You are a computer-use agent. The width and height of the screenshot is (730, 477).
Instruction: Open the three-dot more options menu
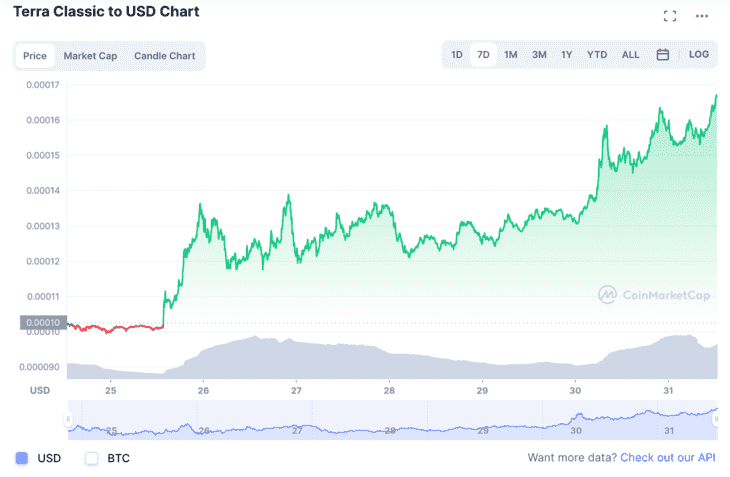702,16
